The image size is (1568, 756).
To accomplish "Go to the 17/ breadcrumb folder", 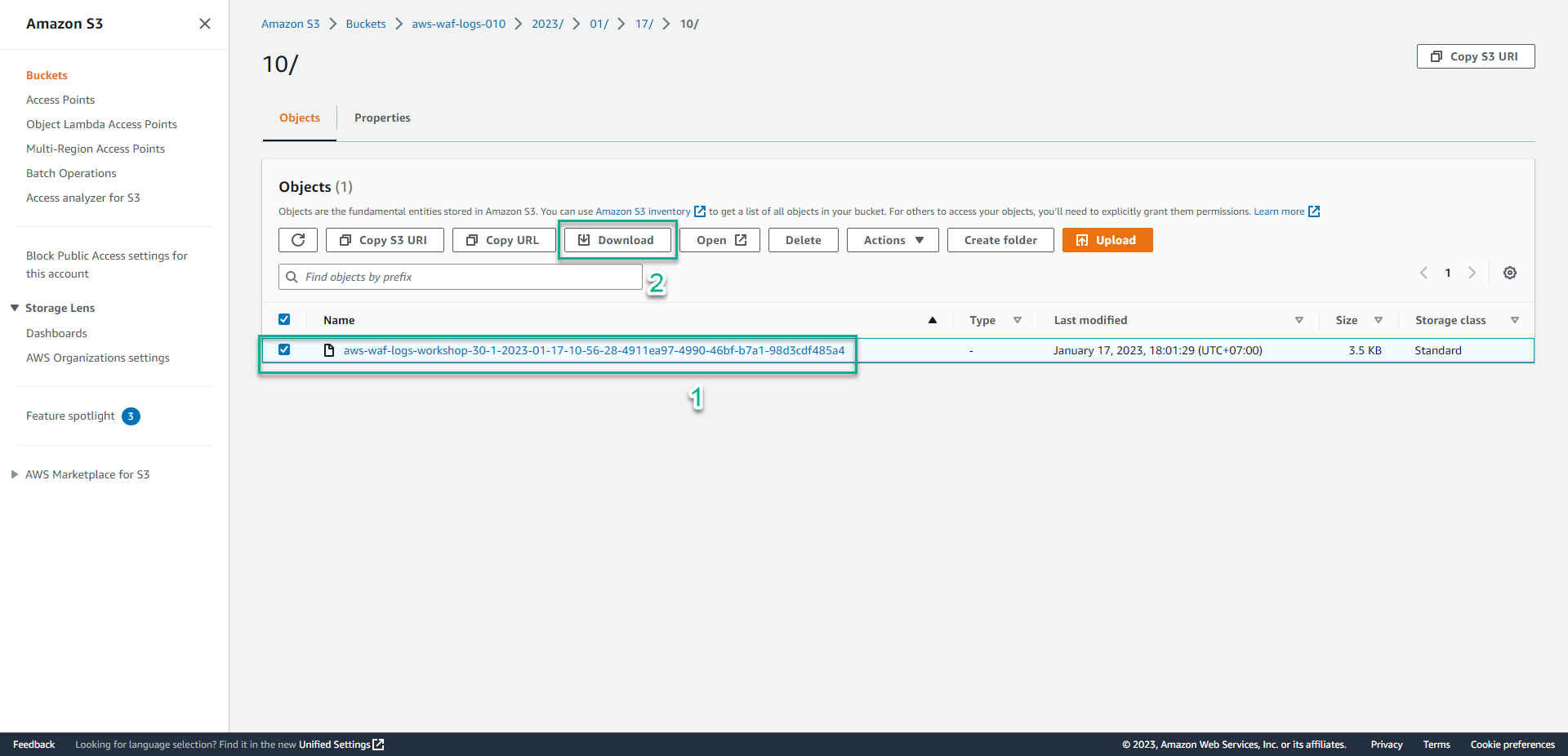I will (644, 24).
